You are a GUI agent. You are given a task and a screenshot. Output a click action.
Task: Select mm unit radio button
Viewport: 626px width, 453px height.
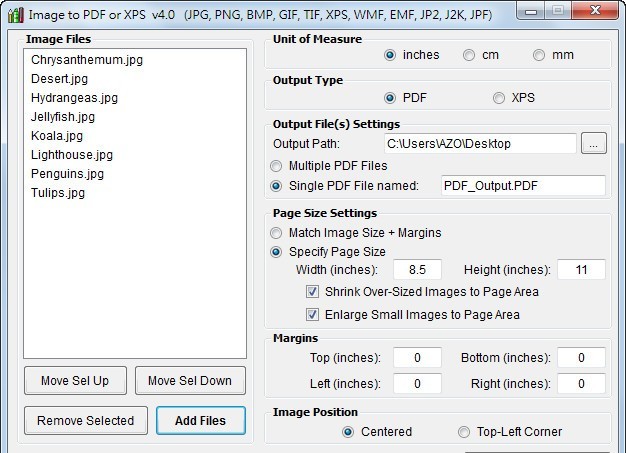click(540, 55)
